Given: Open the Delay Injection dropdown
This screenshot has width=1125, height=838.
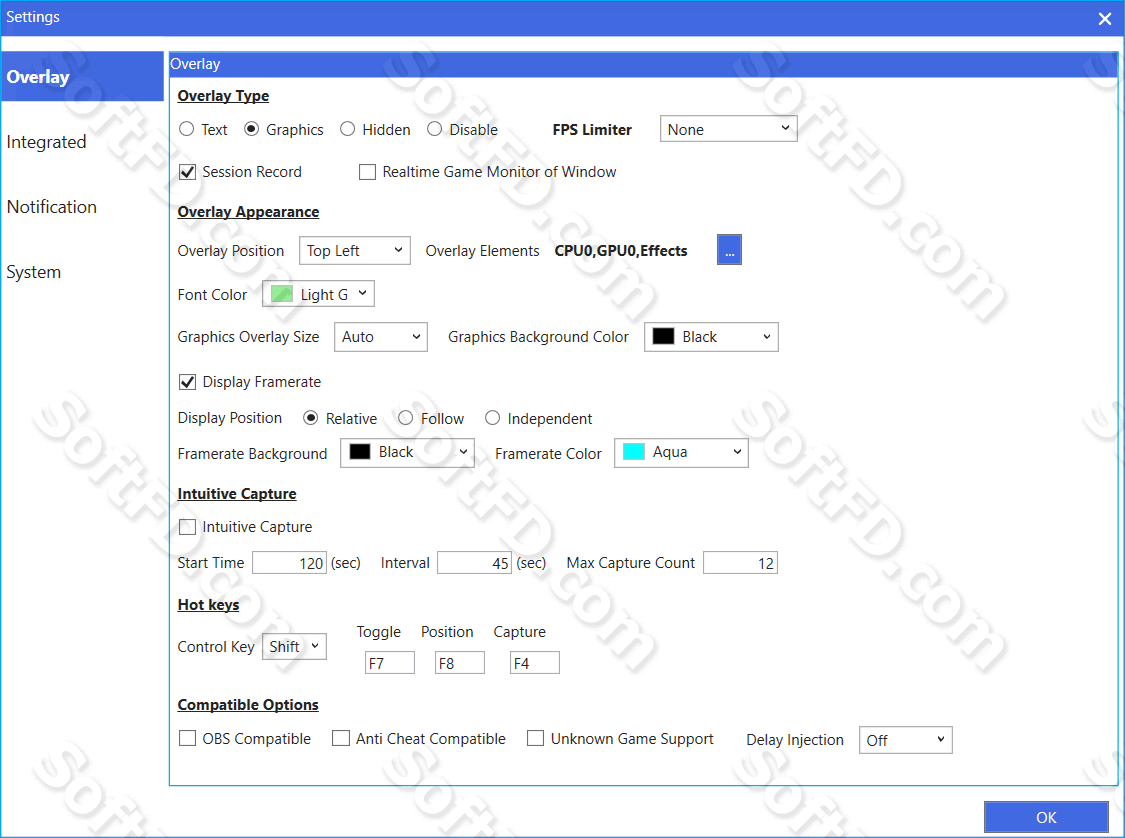Looking at the screenshot, I should [x=905, y=740].
